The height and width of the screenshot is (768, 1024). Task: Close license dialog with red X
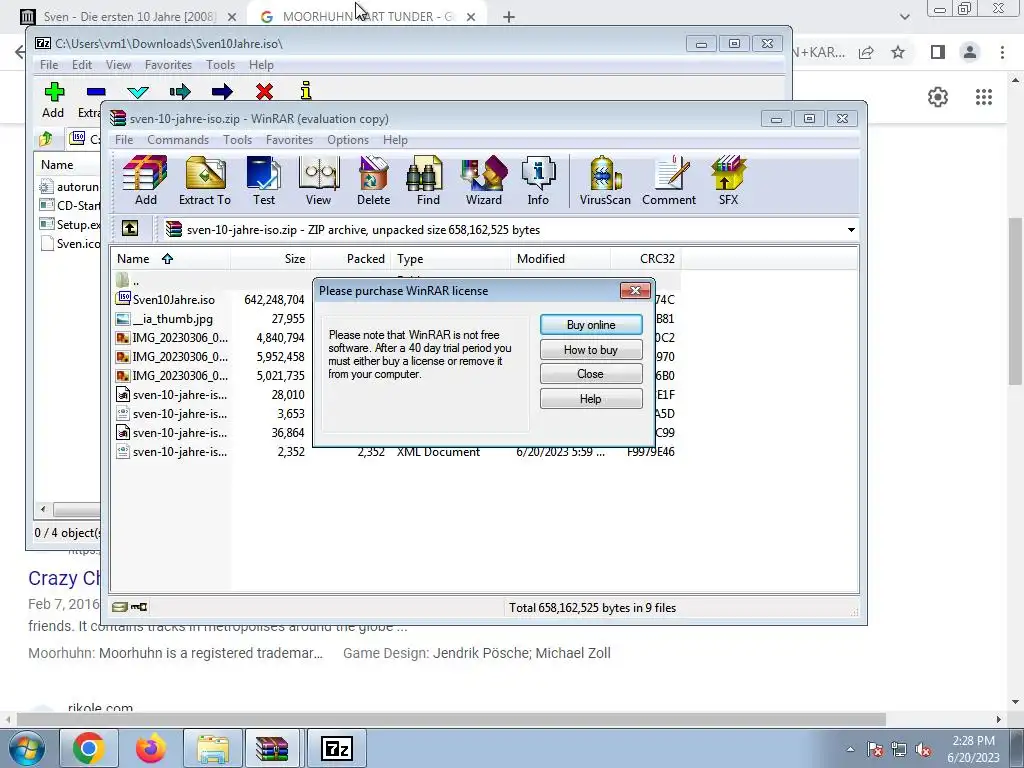635,291
